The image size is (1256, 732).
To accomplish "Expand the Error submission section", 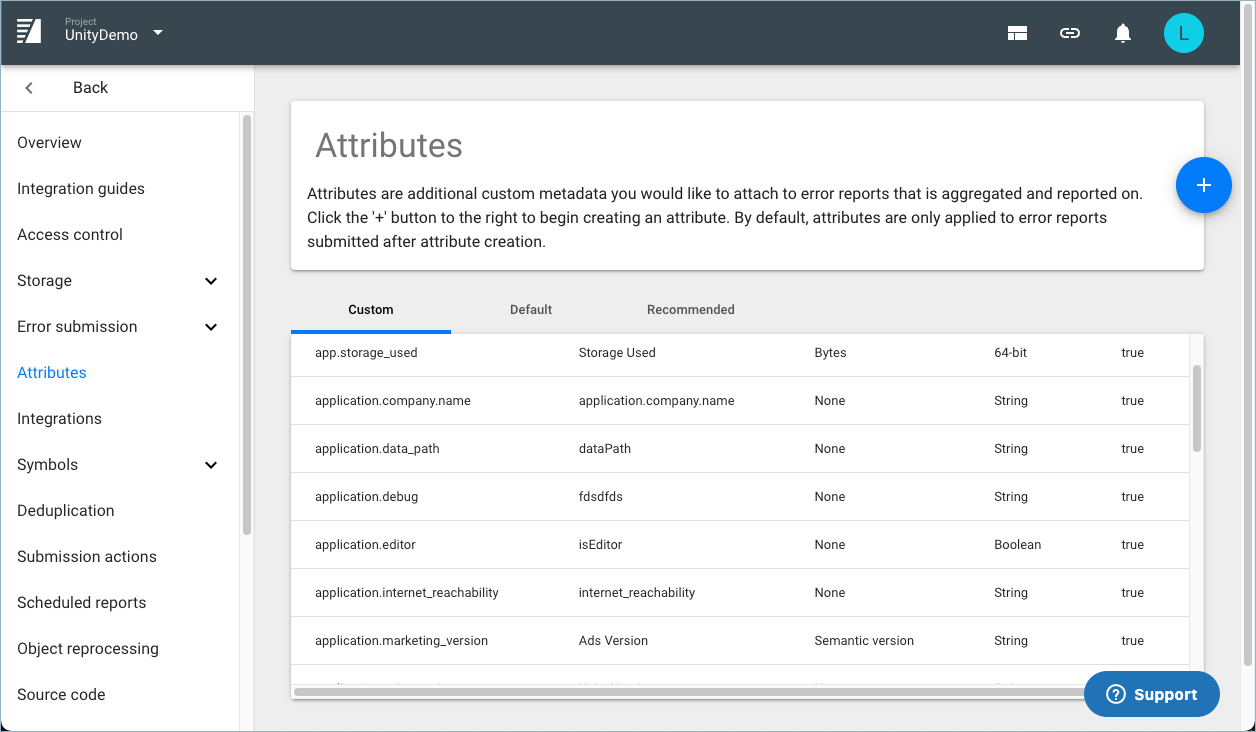I will 211,327.
